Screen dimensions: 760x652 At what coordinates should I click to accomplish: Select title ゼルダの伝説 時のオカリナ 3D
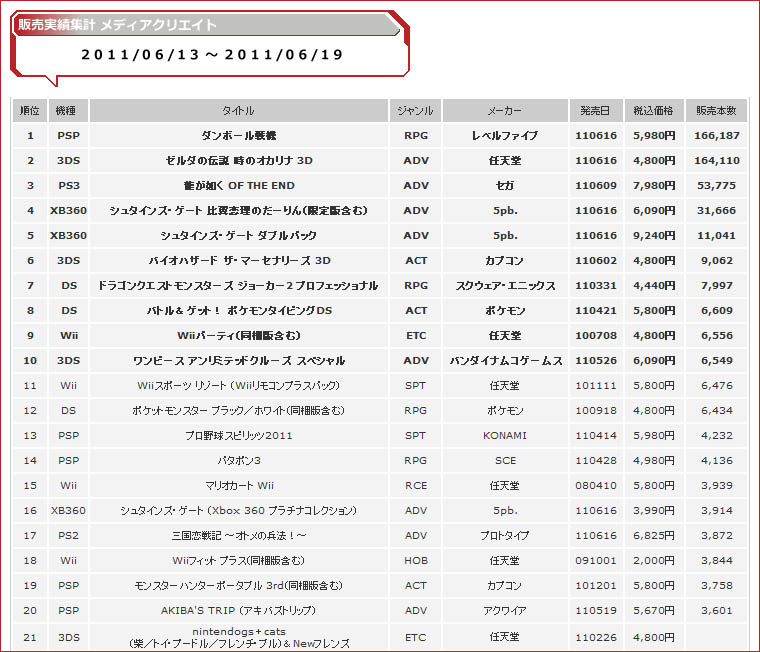tap(238, 160)
